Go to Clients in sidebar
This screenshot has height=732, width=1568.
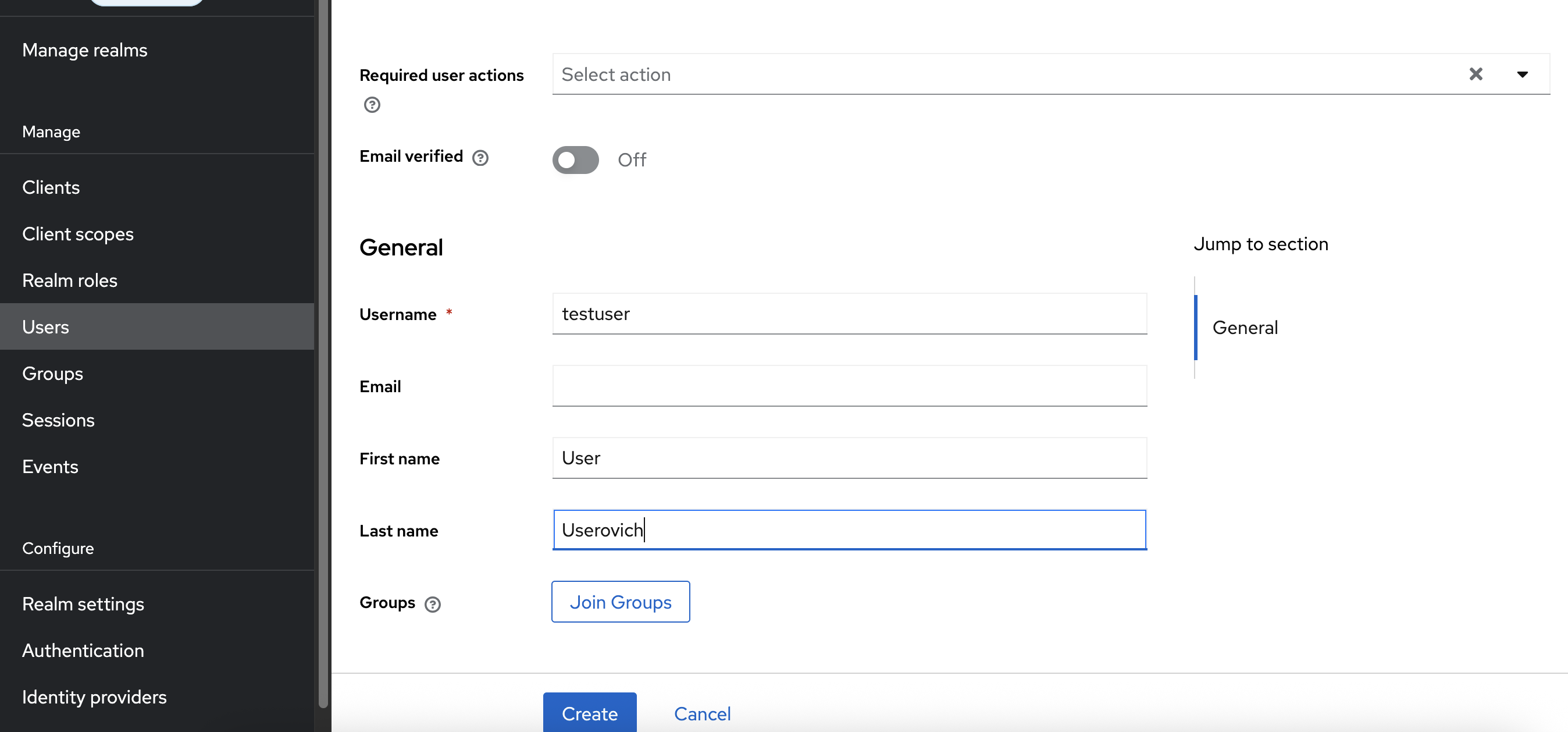coord(51,187)
